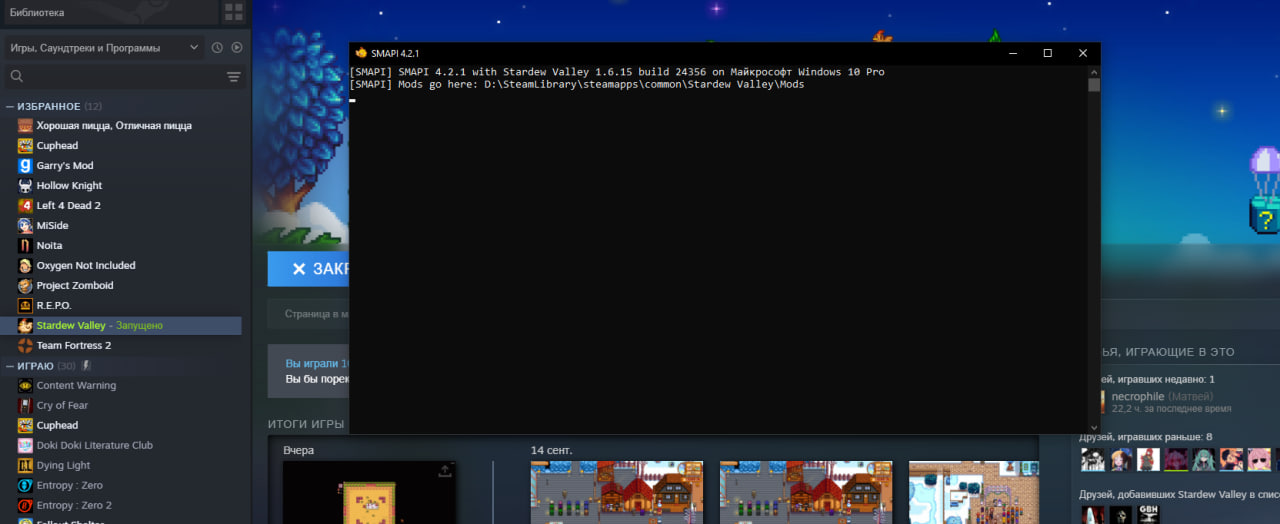The image size is (1280, 524).
Task: Click the Content Warning game icon
Action: click(25, 386)
